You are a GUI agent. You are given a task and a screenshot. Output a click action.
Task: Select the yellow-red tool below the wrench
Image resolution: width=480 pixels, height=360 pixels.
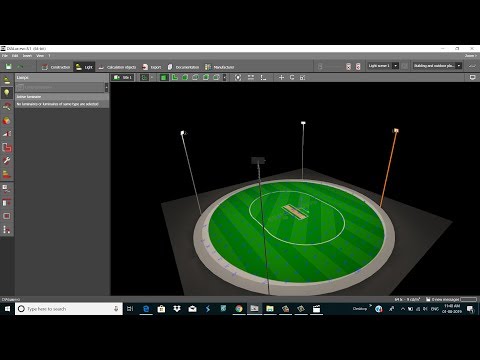coord(7,174)
